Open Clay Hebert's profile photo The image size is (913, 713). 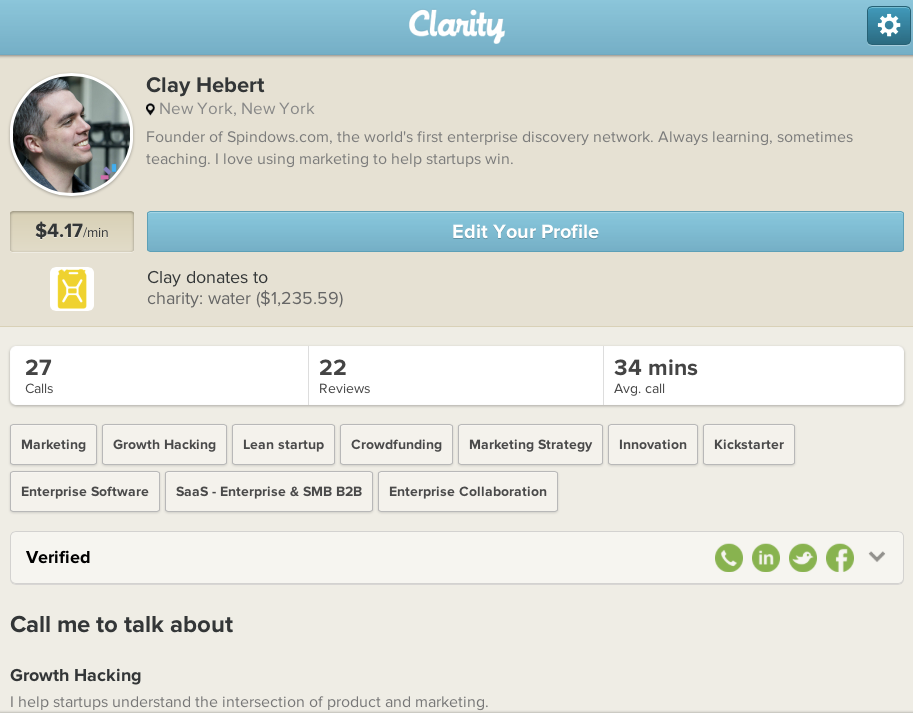[72, 134]
